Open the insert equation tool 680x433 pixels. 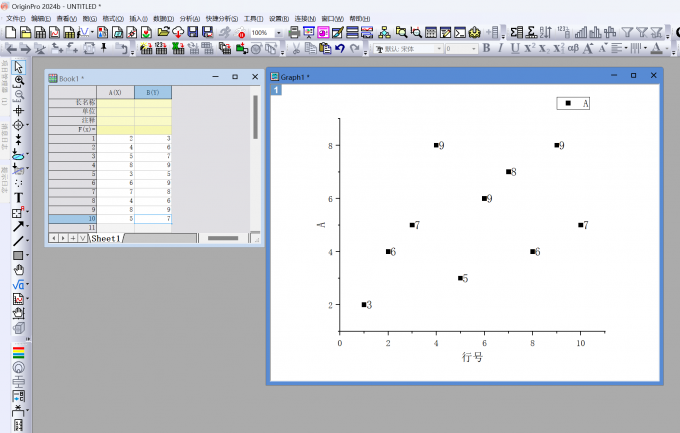click(18, 285)
